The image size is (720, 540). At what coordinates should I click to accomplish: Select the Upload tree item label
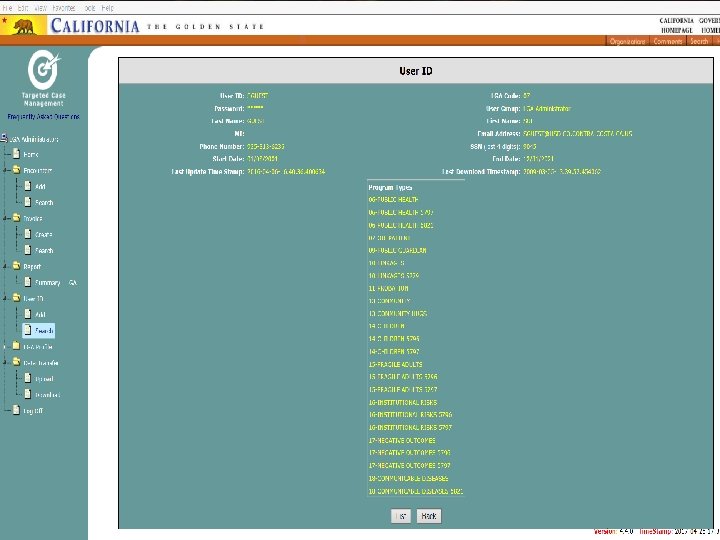point(44,379)
